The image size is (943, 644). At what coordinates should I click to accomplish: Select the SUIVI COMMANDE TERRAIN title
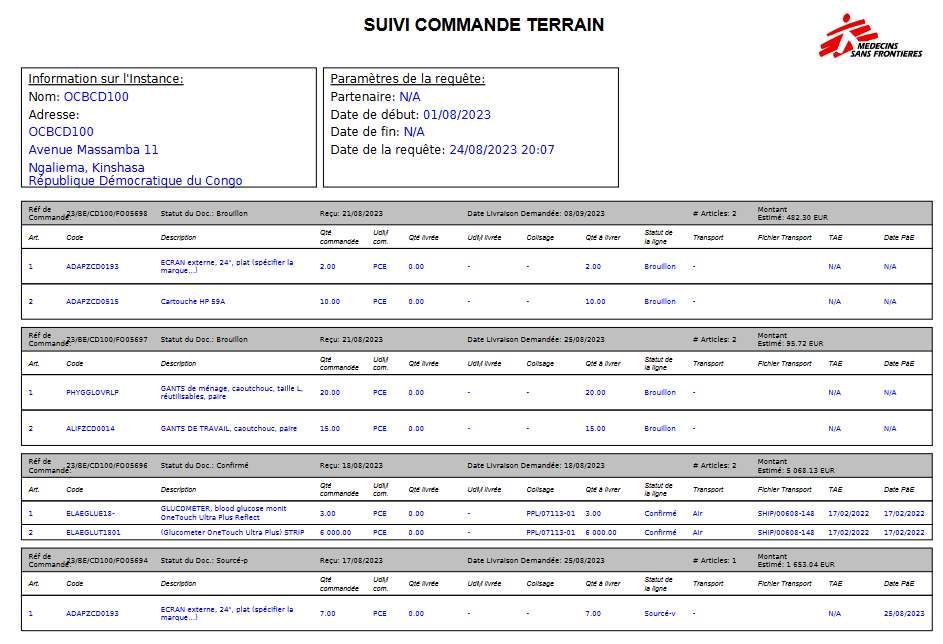click(x=483, y=25)
